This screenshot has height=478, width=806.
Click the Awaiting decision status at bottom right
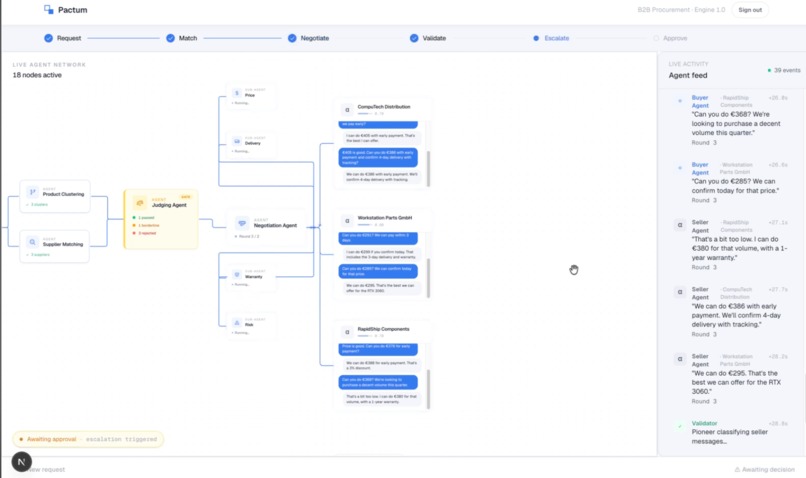click(764, 469)
